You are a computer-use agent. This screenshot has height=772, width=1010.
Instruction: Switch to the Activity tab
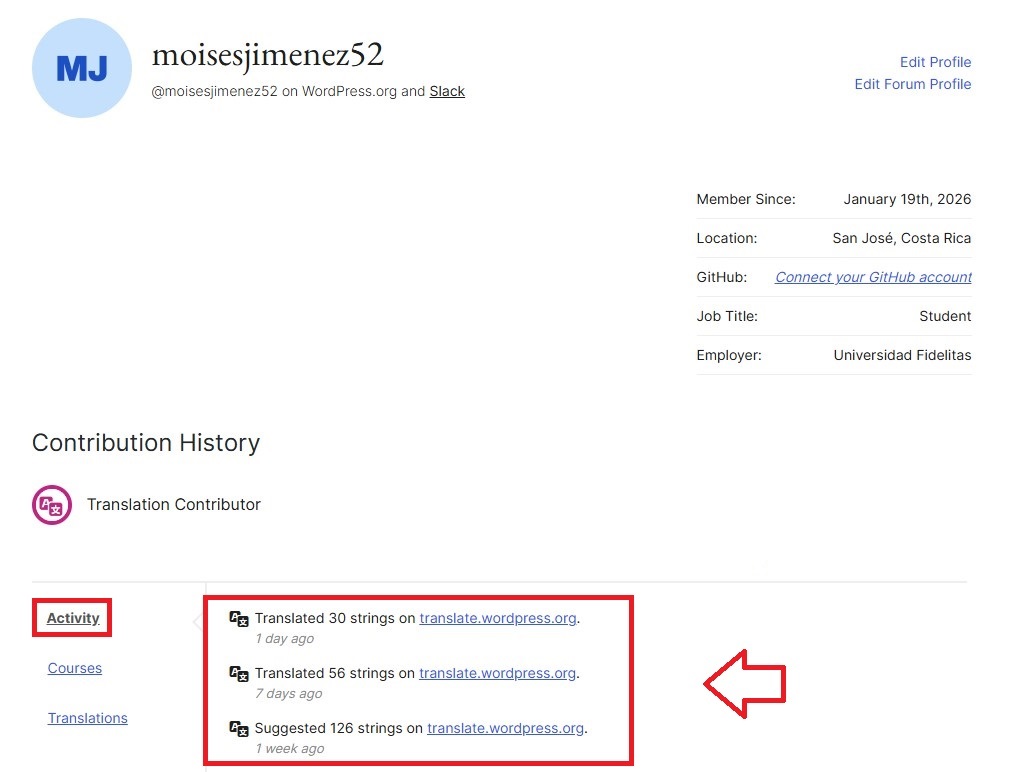tap(73, 618)
